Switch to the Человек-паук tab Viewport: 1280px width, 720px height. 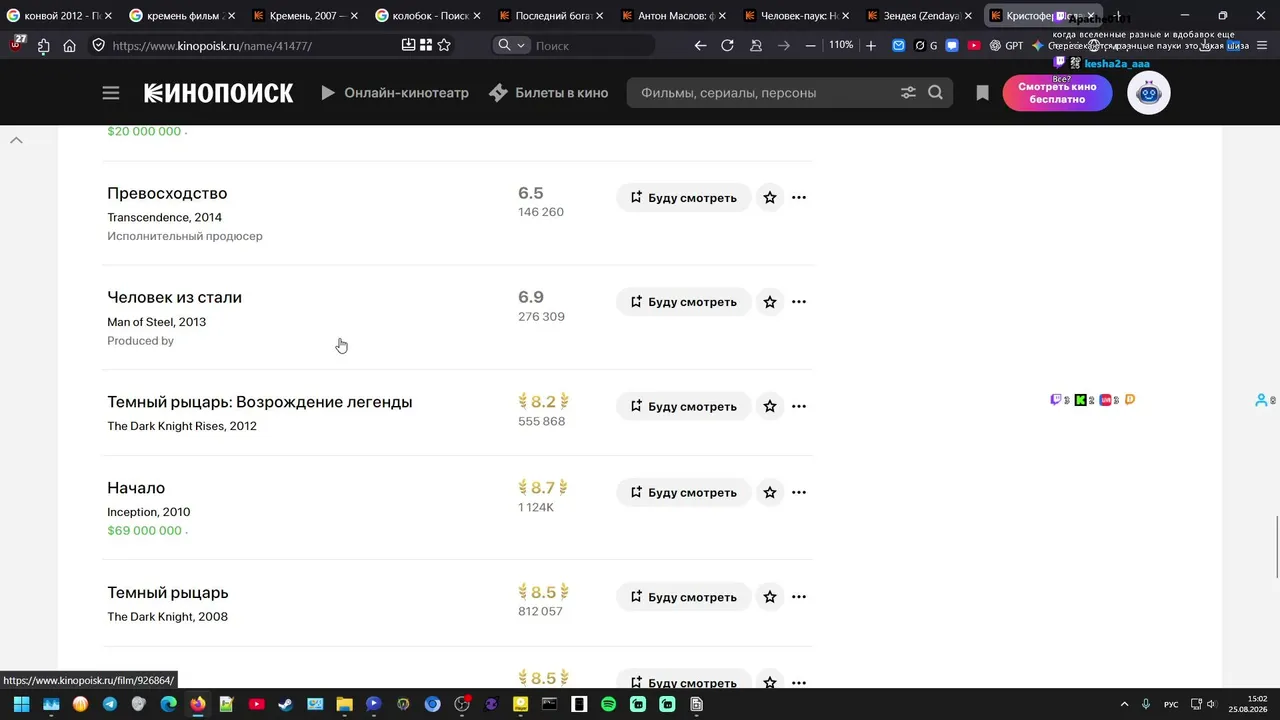[795, 16]
